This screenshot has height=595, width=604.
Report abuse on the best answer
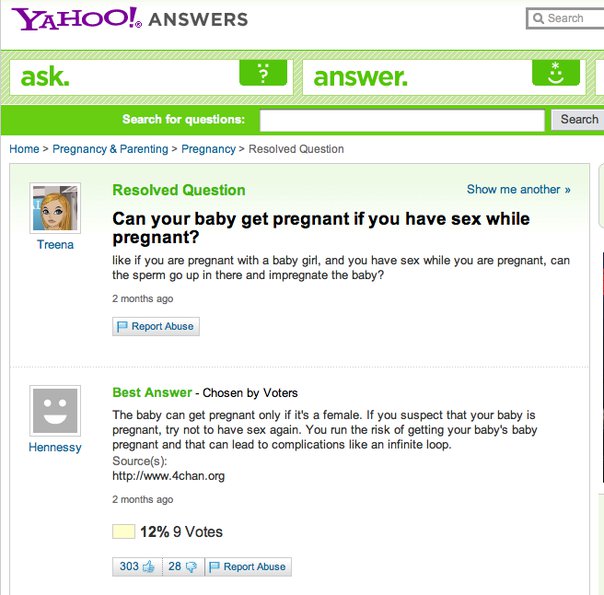click(x=248, y=567)
